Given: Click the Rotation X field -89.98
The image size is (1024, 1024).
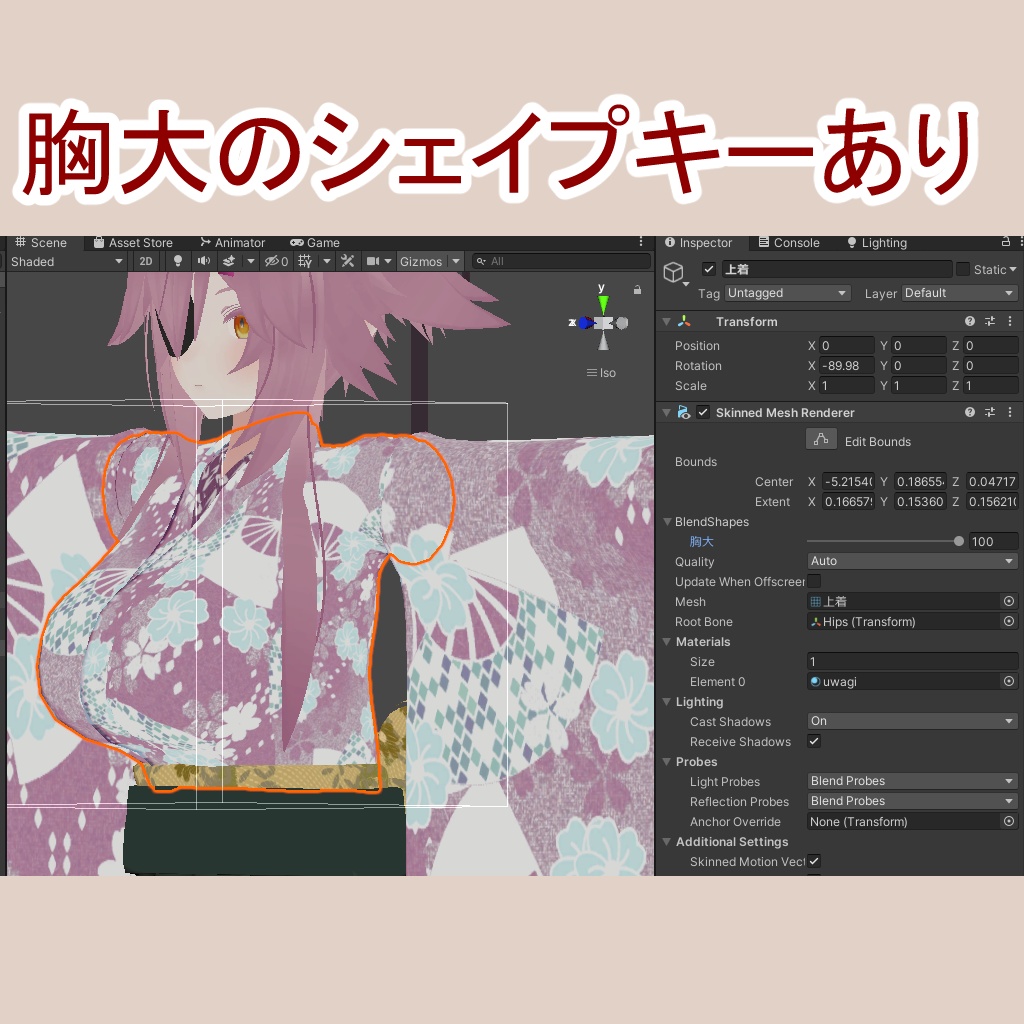Looking at the screenshot, I should (x=846, y=366).
